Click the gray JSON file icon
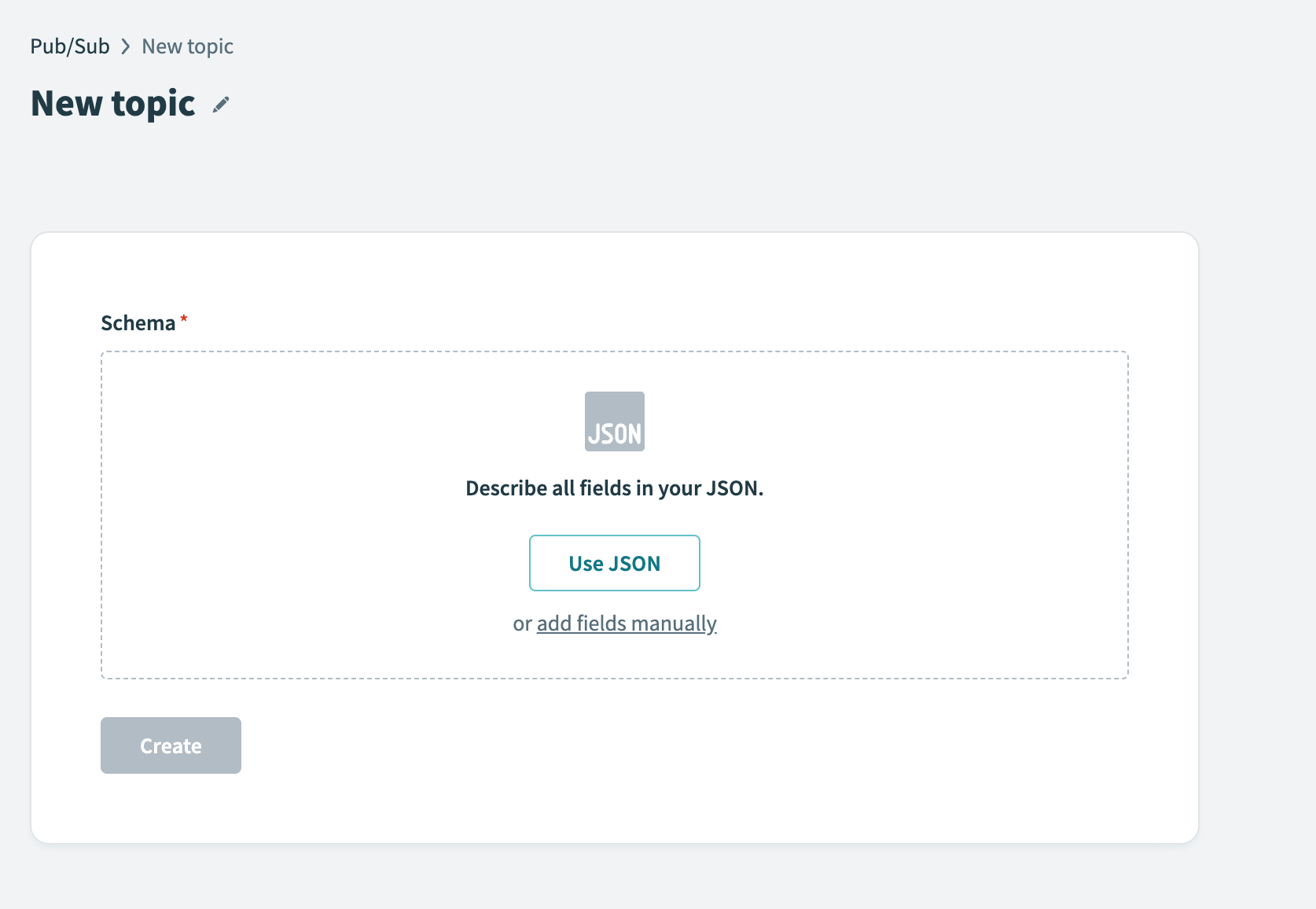The height and width of the screenshot is (909, 1316). (x=614, y=421)
